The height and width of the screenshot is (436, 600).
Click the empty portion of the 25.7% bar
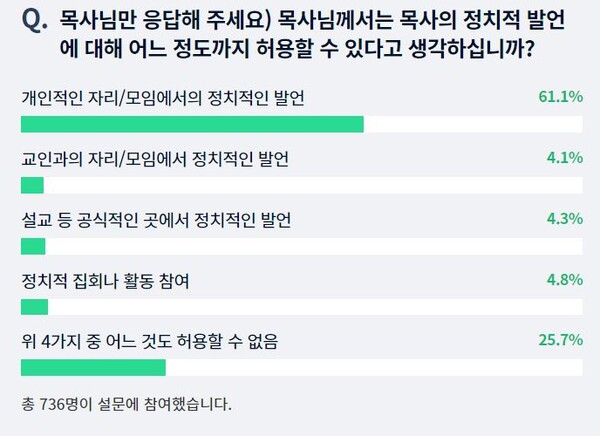tap(374, 367)
